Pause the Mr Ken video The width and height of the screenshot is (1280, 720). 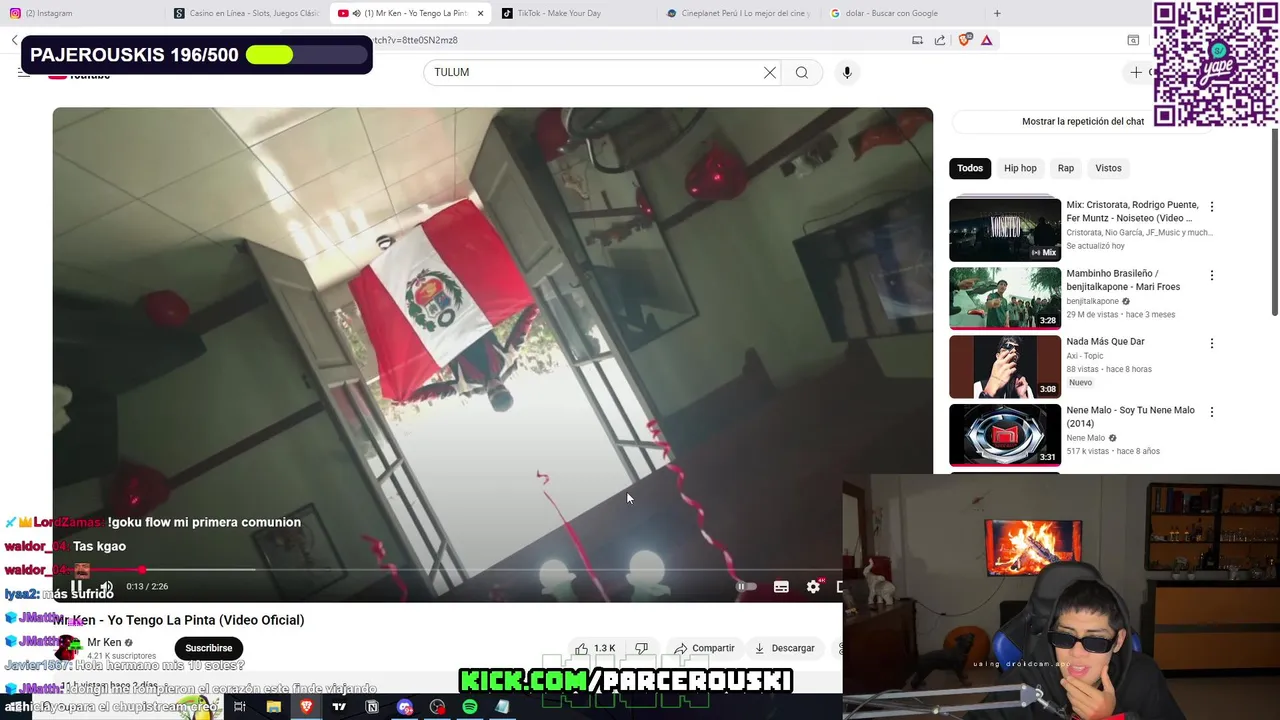(x=76, y=587)
